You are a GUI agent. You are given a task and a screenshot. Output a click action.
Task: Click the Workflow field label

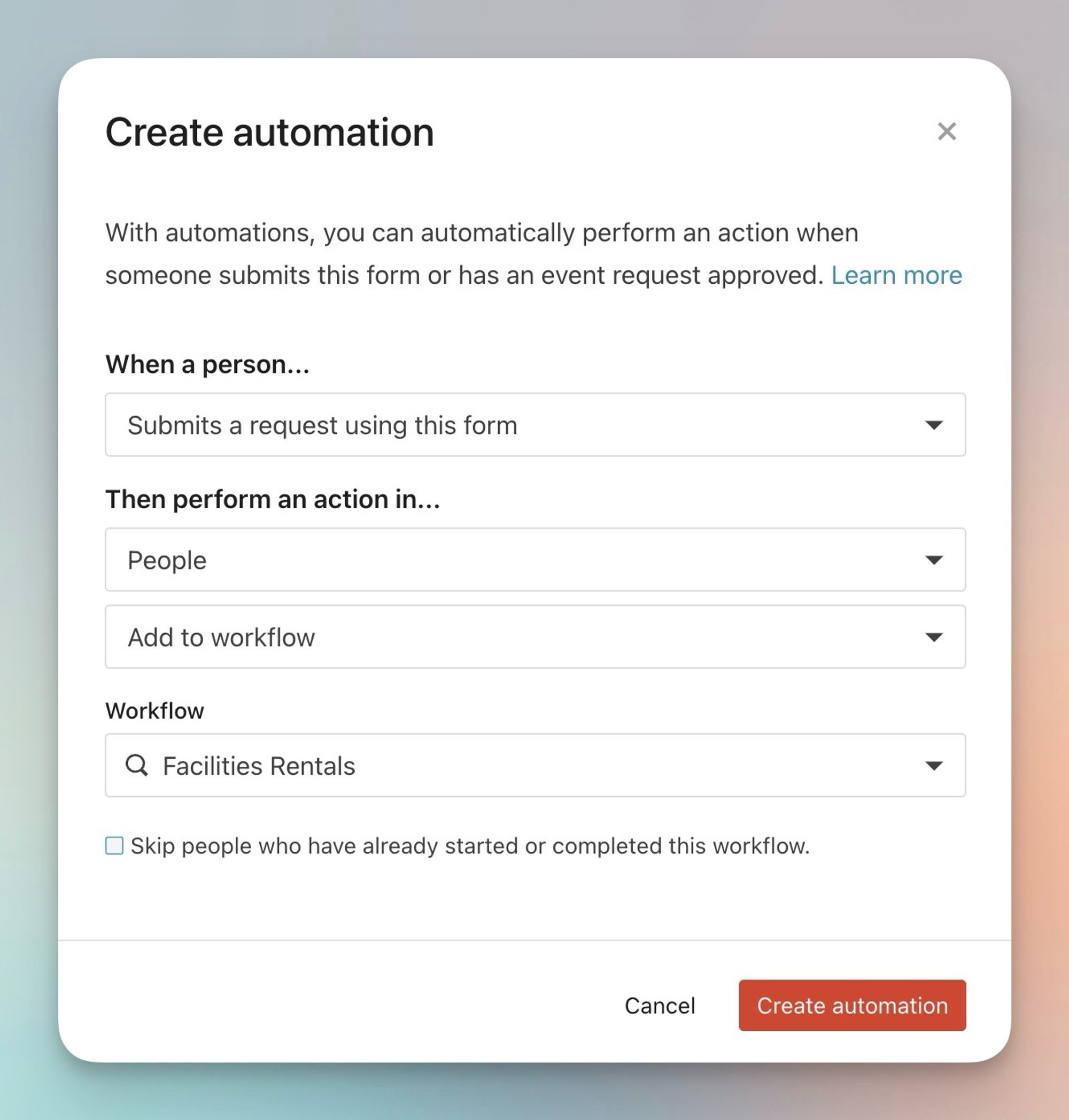[x=154, y=711]
